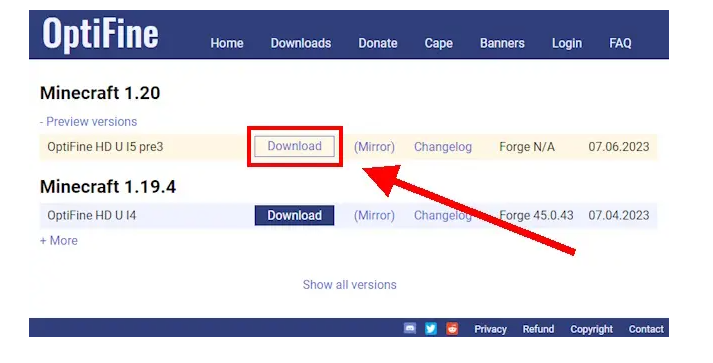
Task: Click the Forge N/A text
Action: pos(527,147)
